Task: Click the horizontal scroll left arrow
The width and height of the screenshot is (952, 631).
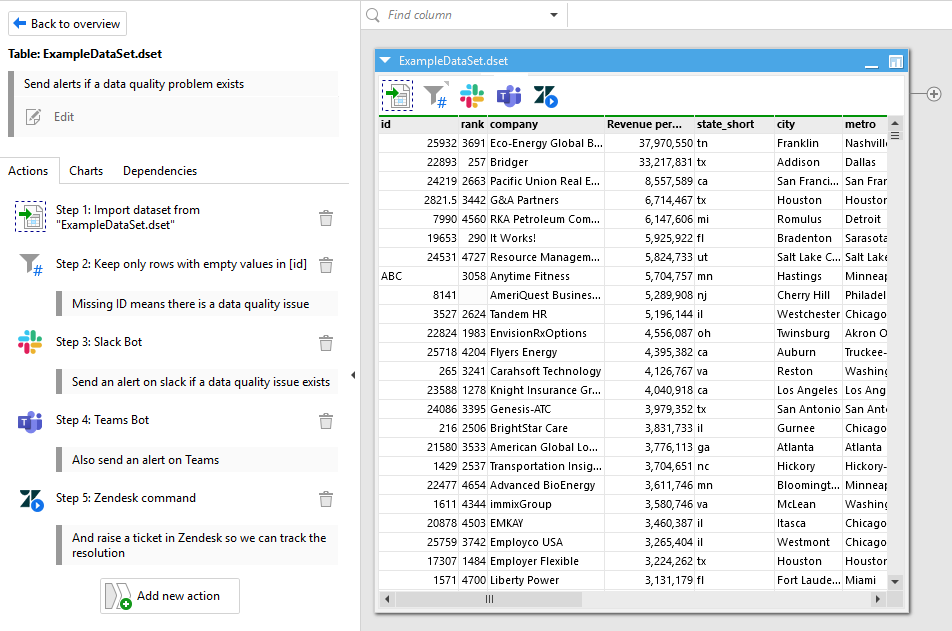Action: (x=387, y=599)
